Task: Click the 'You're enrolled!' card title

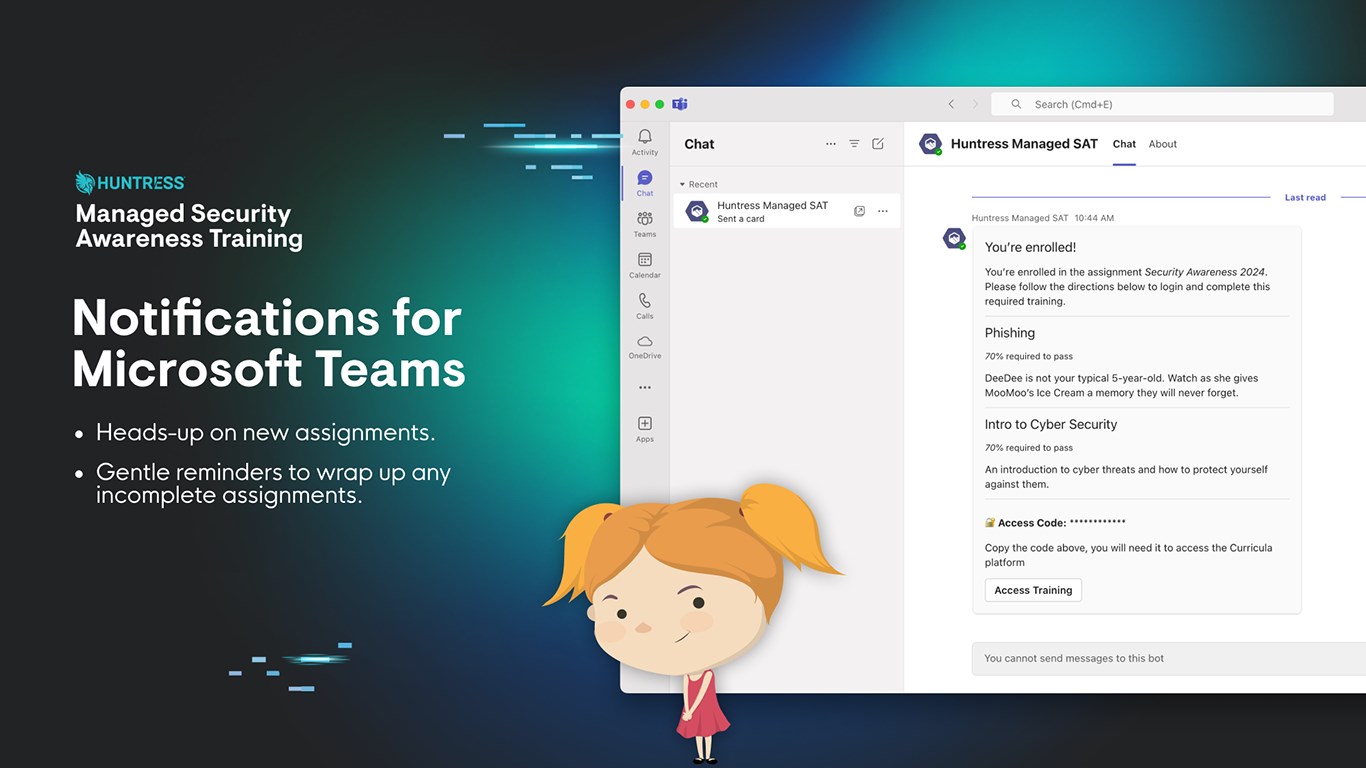Action: point(1030,247)
